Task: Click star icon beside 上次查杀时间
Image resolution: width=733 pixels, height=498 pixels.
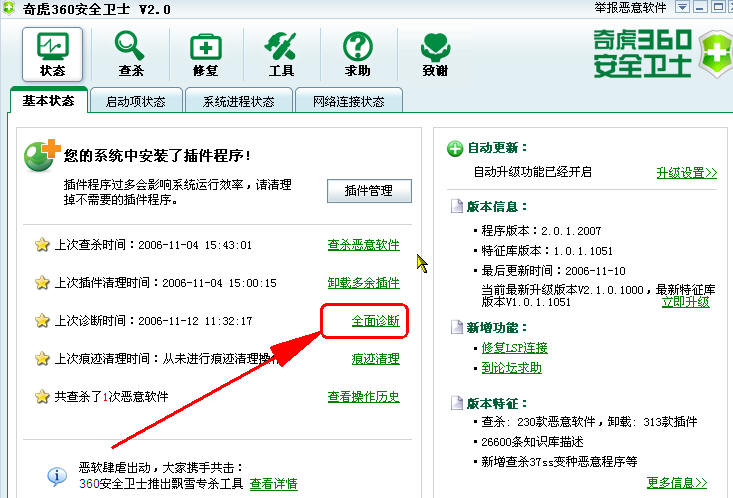Action: click(x=42, y=245)
